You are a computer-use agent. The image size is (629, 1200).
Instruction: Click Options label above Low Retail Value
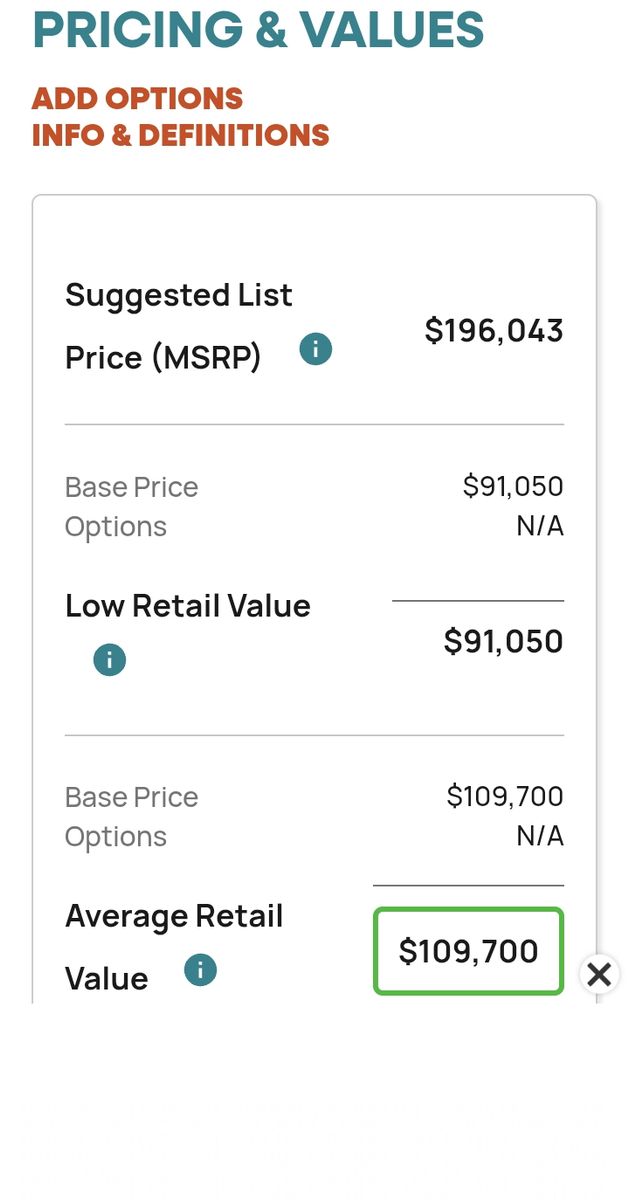coord(116,527)
